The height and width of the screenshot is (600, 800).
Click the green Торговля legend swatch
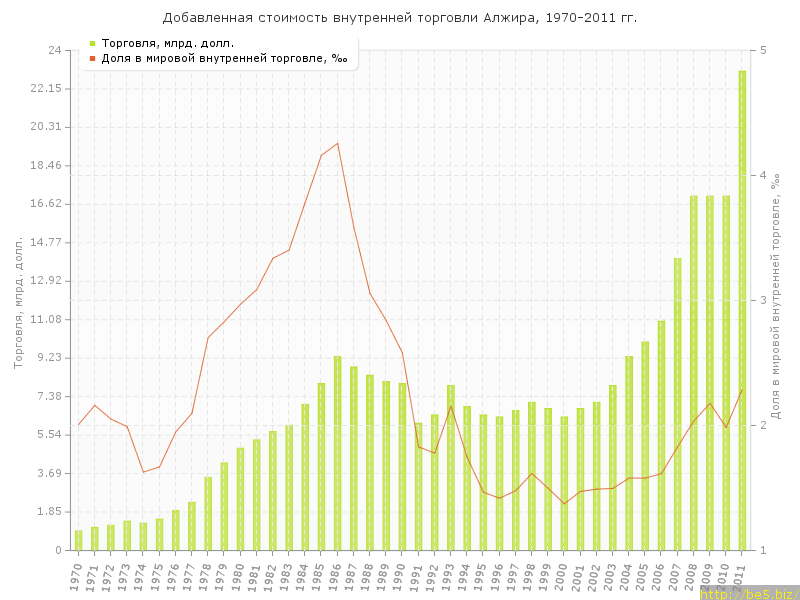coord(92,43)
